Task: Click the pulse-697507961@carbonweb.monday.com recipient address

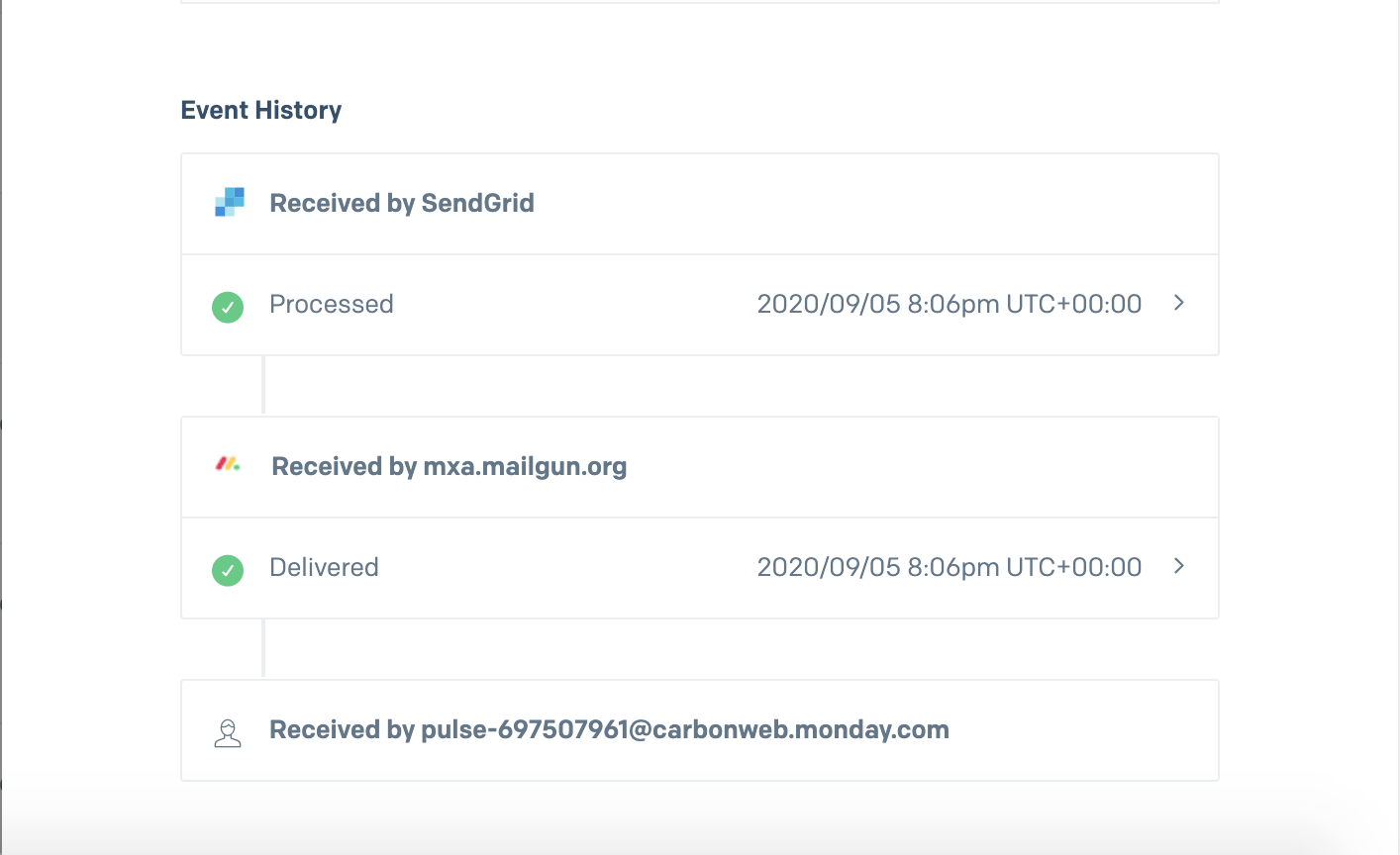Action: pyautogui.click(x=685, y=729)
